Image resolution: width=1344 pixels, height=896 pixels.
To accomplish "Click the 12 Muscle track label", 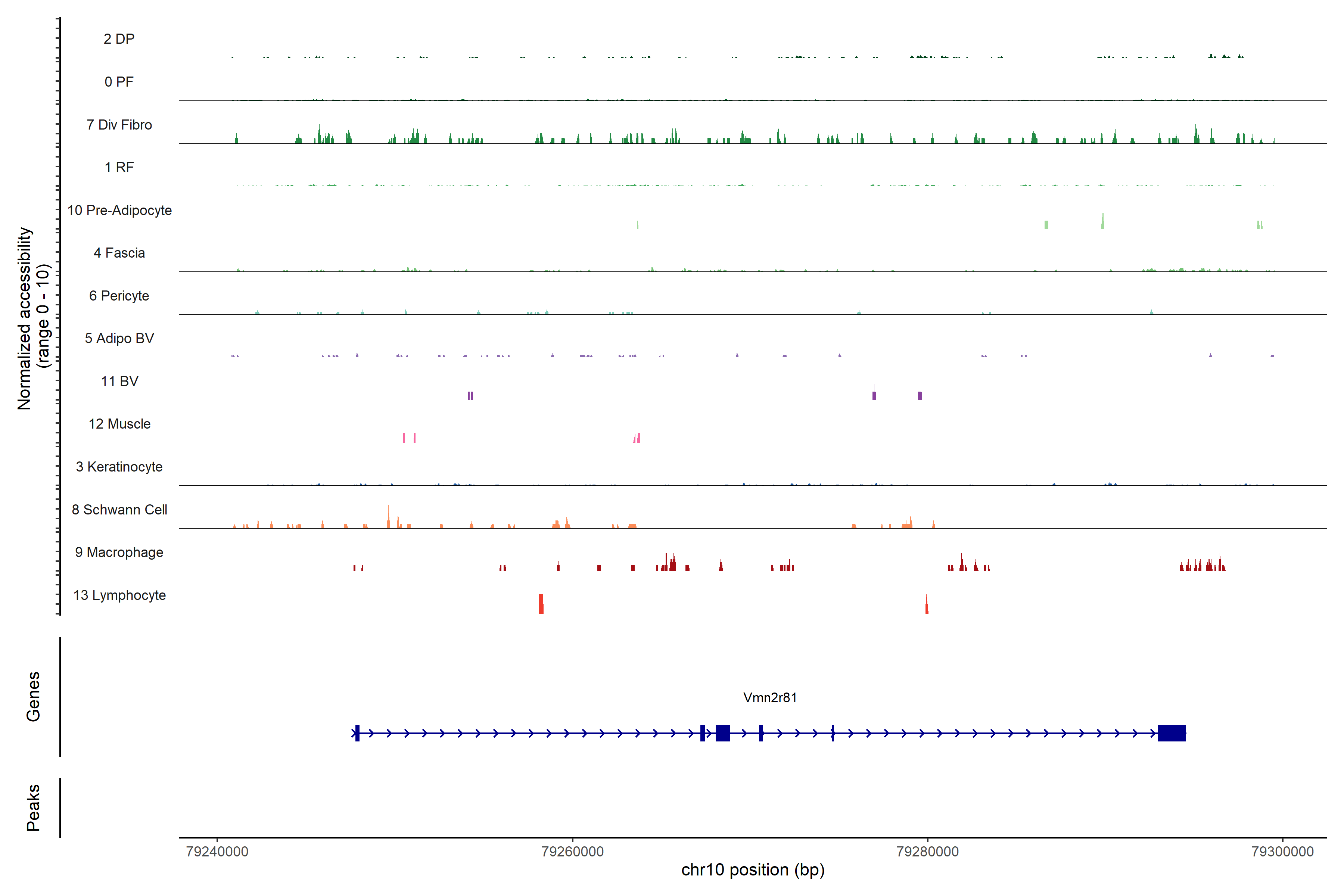I will point(119,424).
